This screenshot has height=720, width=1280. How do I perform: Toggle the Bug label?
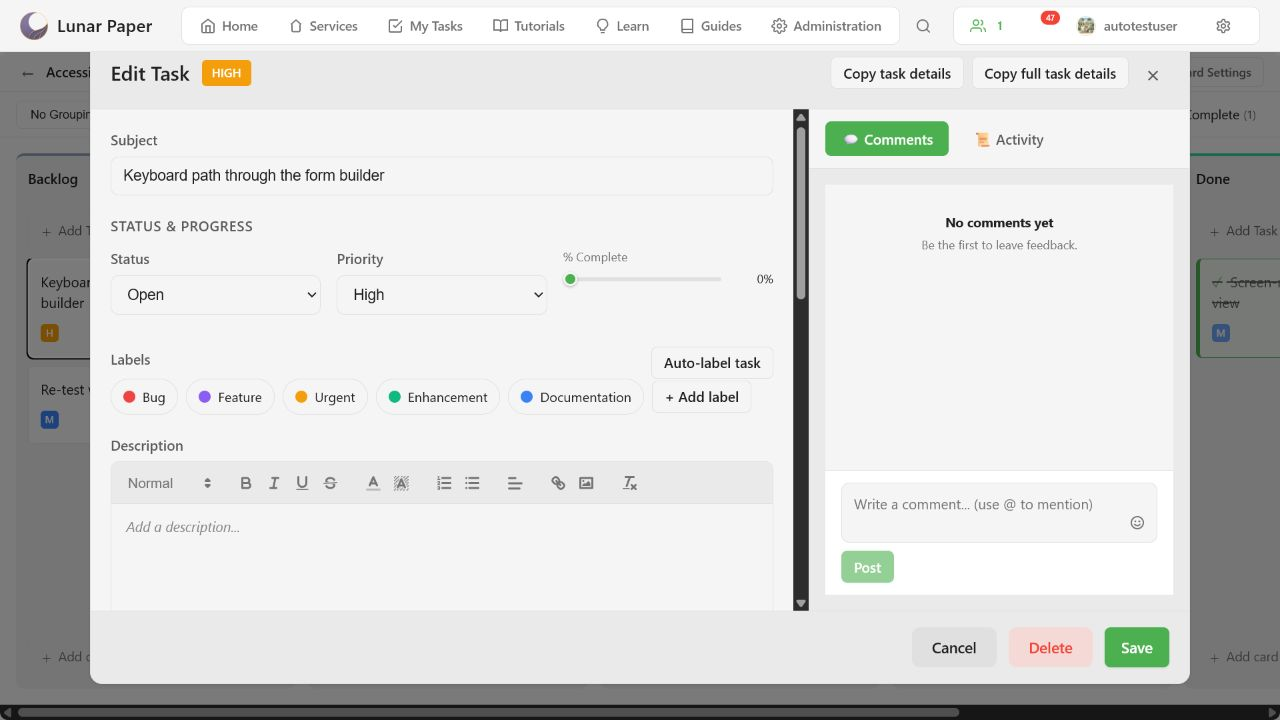pos(144,397)
